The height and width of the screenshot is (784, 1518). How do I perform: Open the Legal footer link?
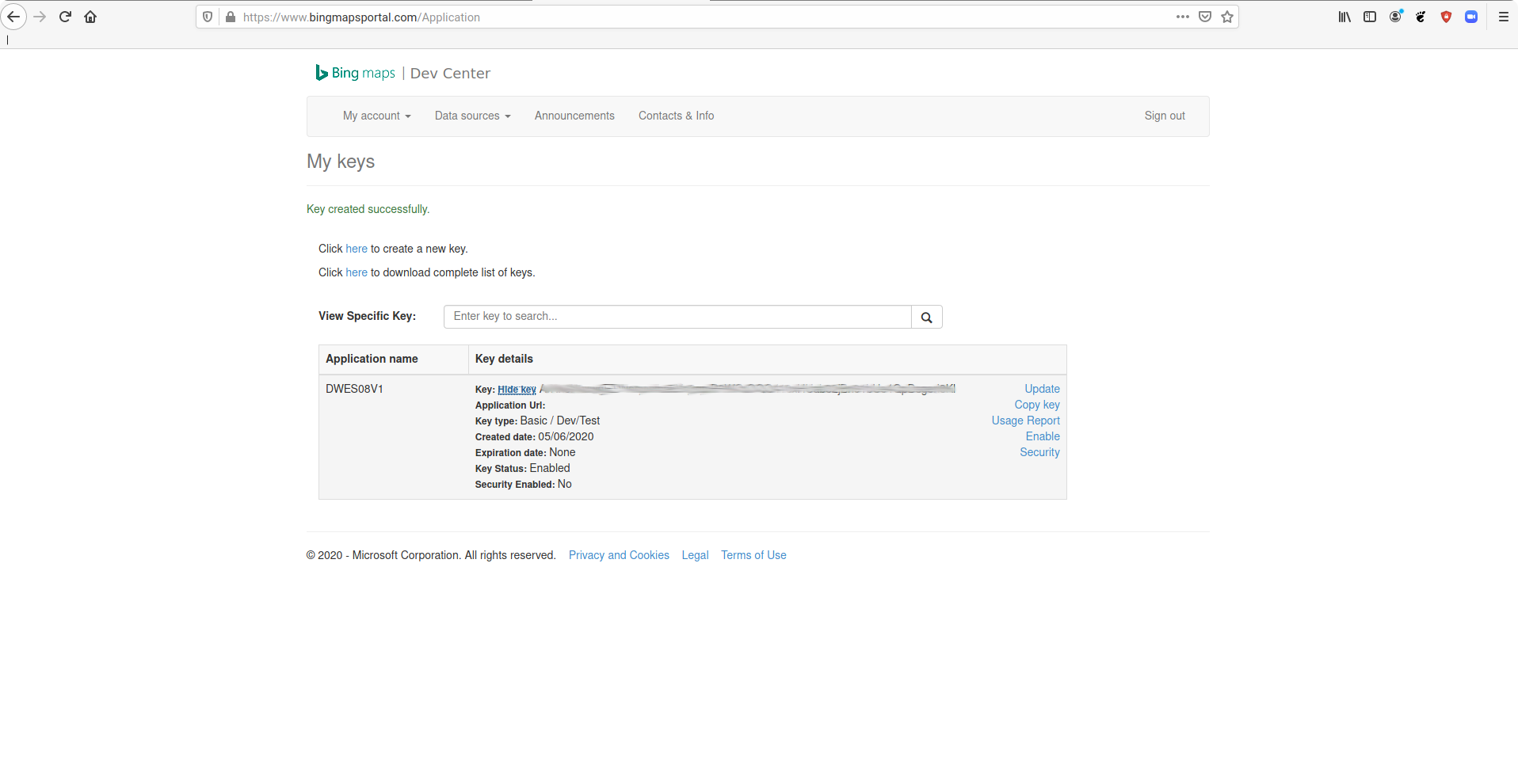(695, 555)
